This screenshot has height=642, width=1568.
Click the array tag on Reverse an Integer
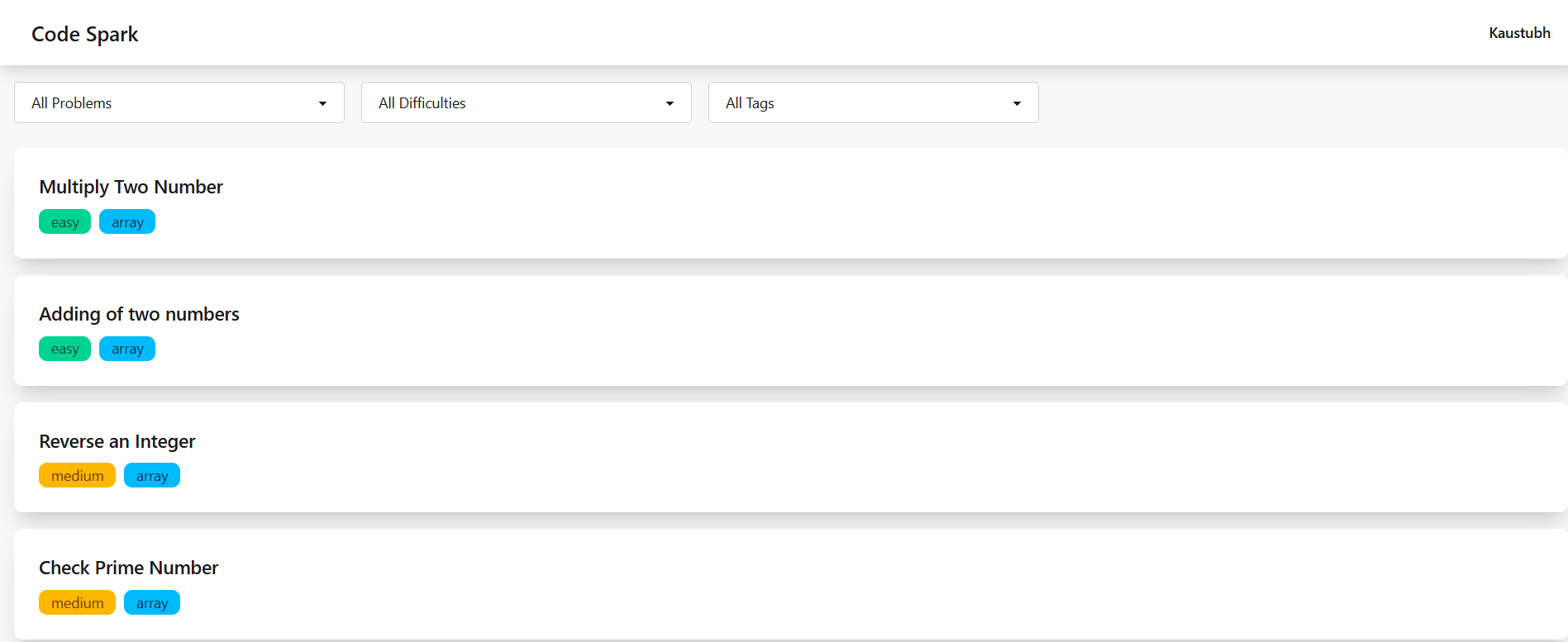pos(152,475)
